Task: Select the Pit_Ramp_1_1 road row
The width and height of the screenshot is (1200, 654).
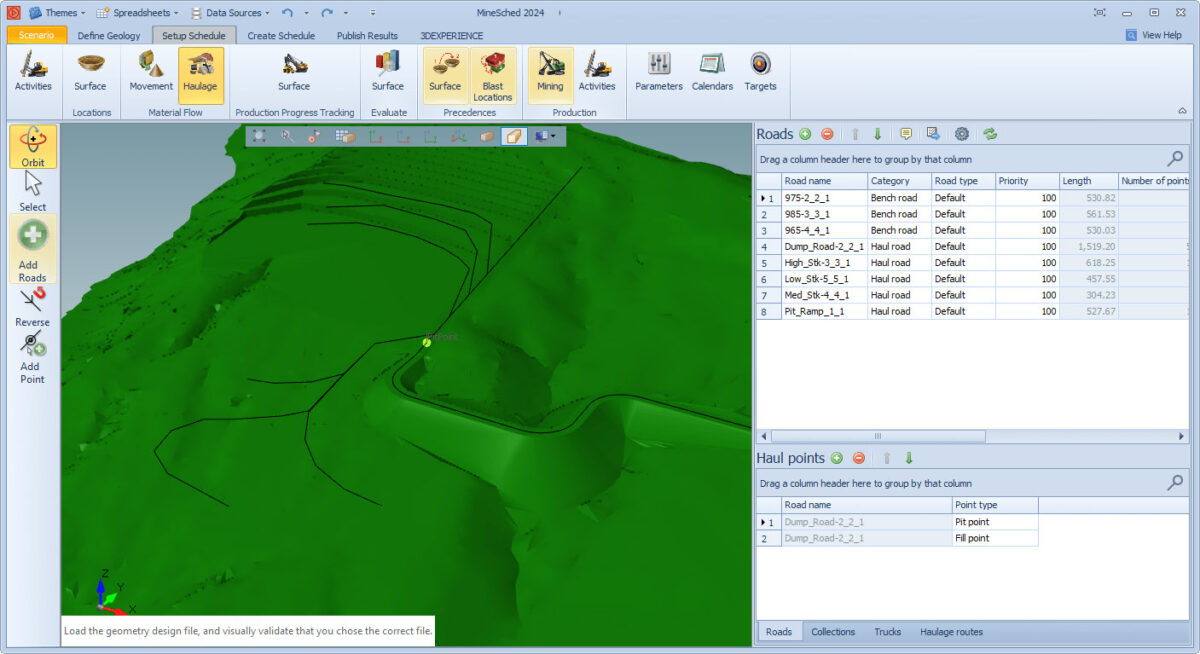Action: 814,311
